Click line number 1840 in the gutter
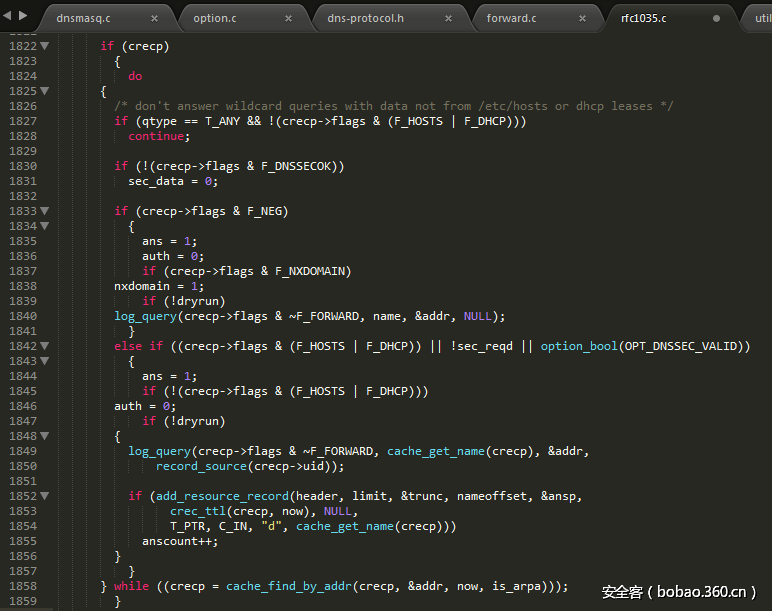 click(x=22, y=316)
